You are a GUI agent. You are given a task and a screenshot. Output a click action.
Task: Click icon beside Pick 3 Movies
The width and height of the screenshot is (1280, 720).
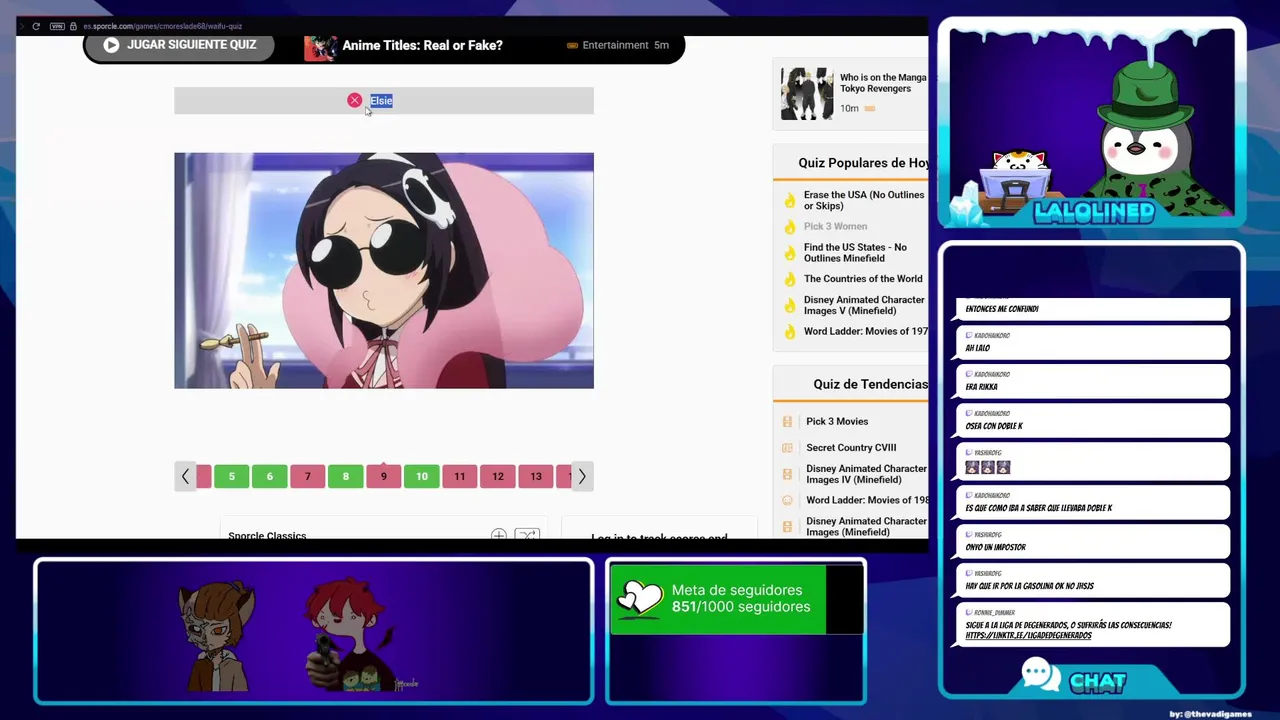[x=787, y=422]
